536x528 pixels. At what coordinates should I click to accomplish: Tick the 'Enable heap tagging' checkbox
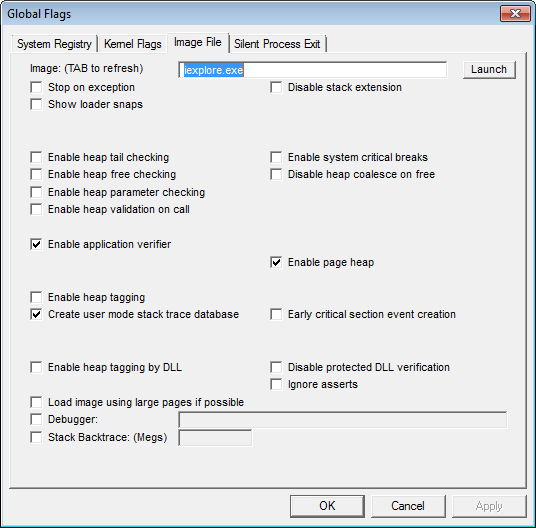36,297
